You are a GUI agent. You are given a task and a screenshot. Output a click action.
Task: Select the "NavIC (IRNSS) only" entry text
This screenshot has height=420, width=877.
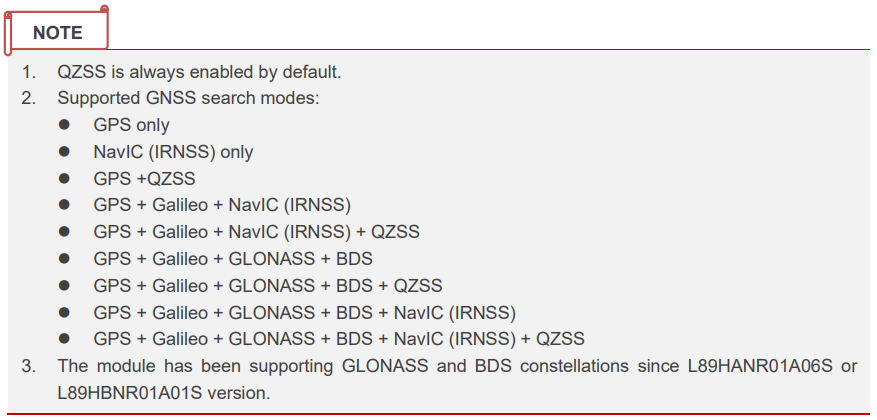(173, 152)
